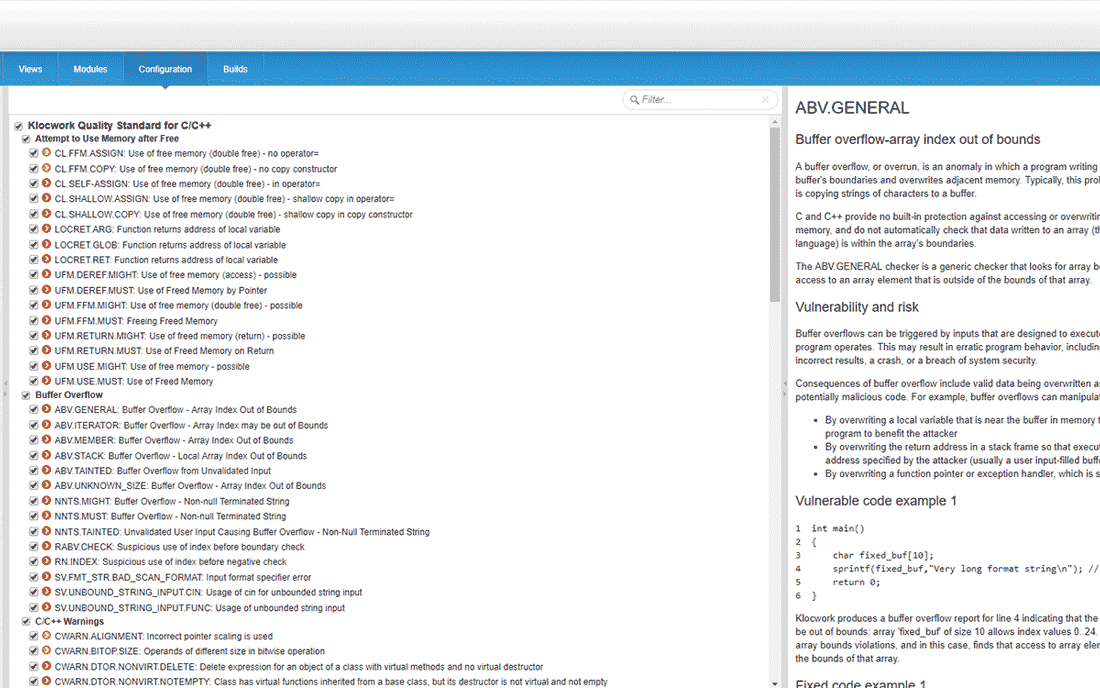Open the Modules tab
Viewport: 1100px width, 688px height.
[90, 69]
